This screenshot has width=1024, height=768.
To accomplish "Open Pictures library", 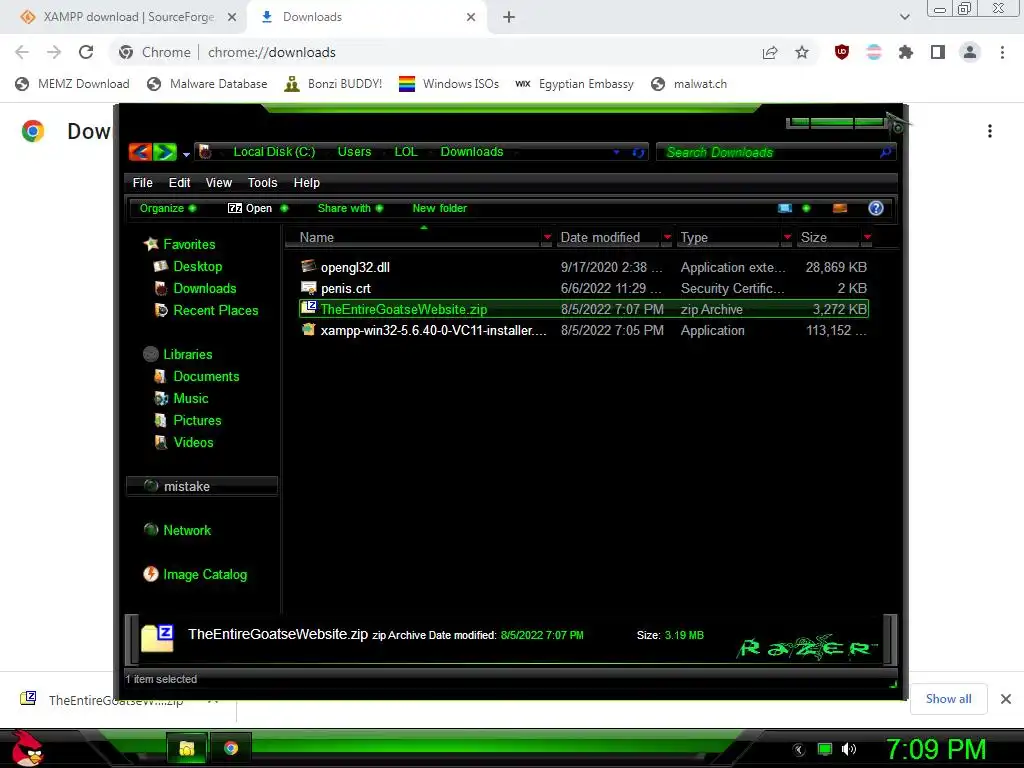I will (x=197, y=421).
